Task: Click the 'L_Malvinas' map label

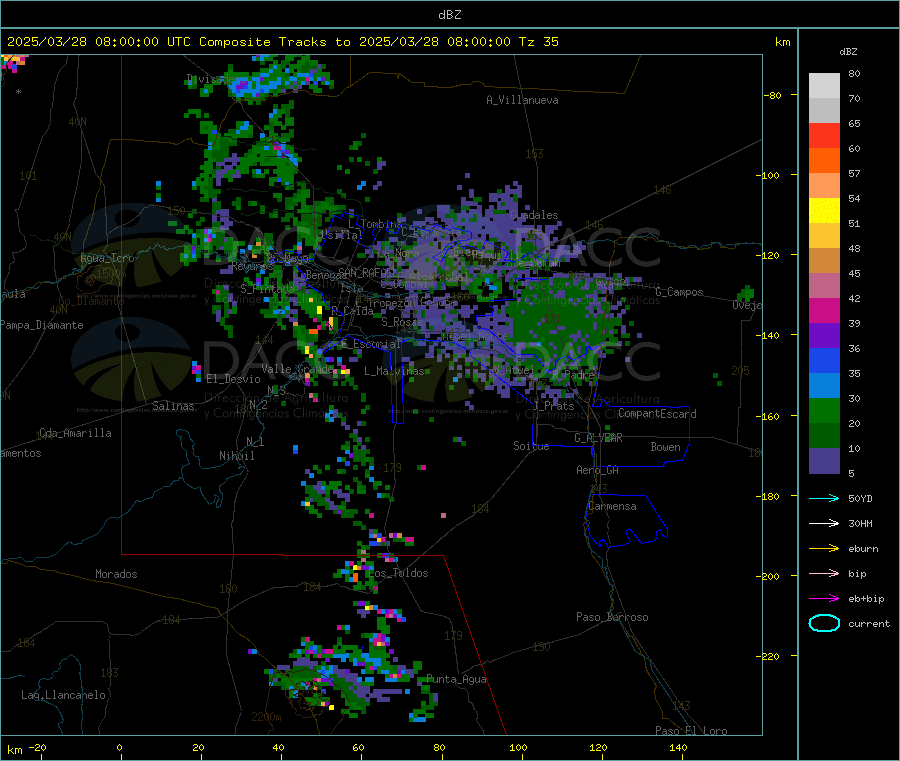Action: [394, 371]
